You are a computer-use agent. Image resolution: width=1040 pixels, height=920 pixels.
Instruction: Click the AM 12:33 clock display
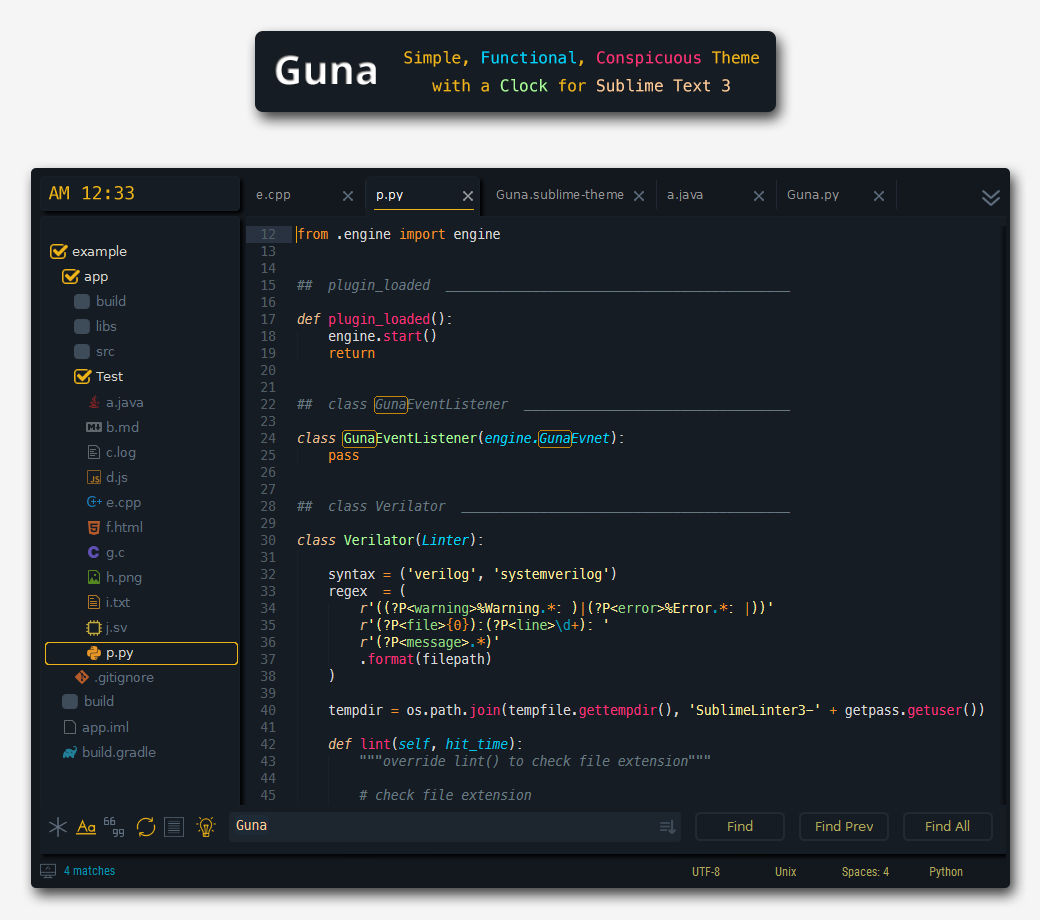(92, 193)
